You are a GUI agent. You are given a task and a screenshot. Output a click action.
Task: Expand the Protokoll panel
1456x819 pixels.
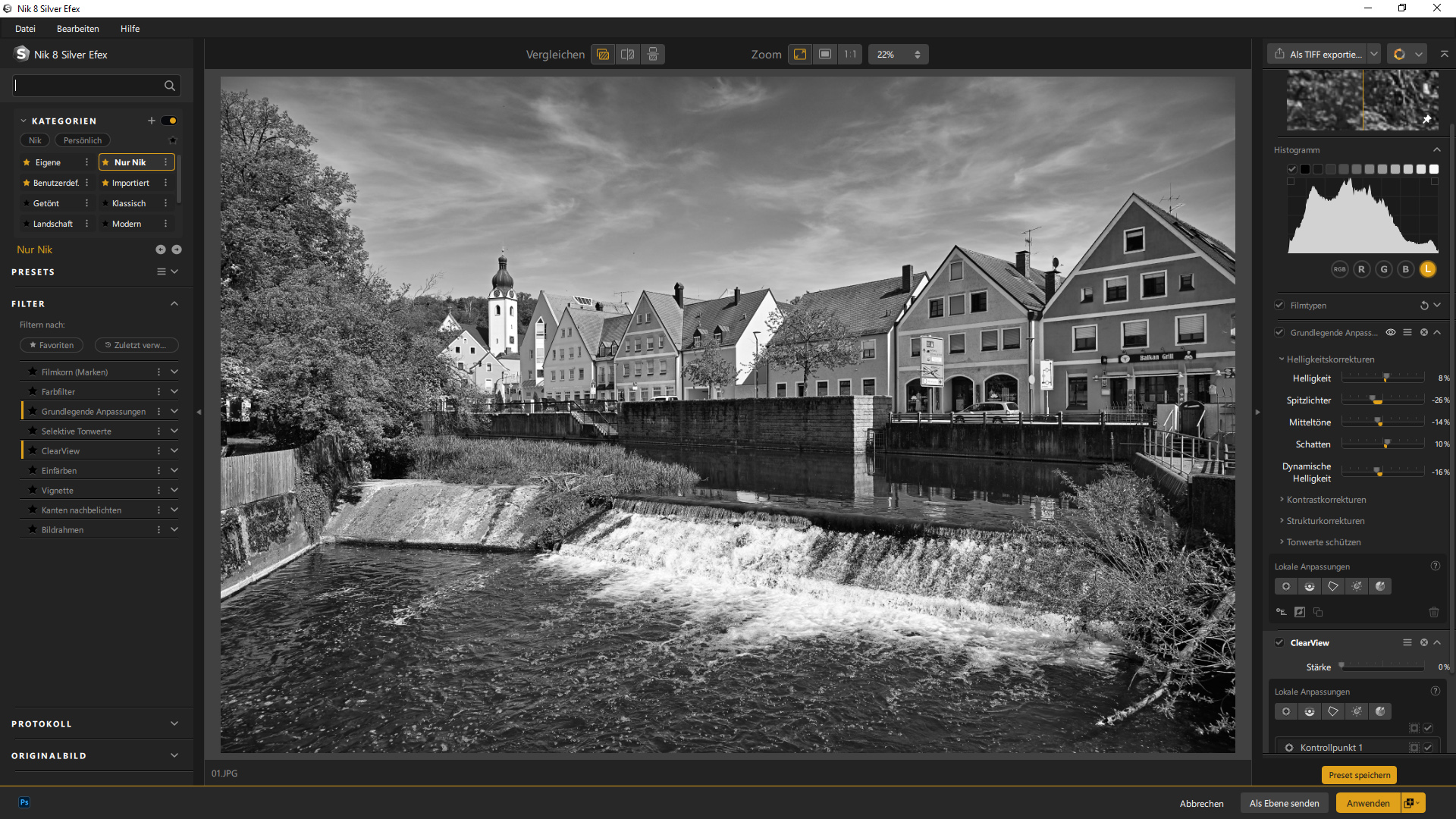[x=174, y=723]
